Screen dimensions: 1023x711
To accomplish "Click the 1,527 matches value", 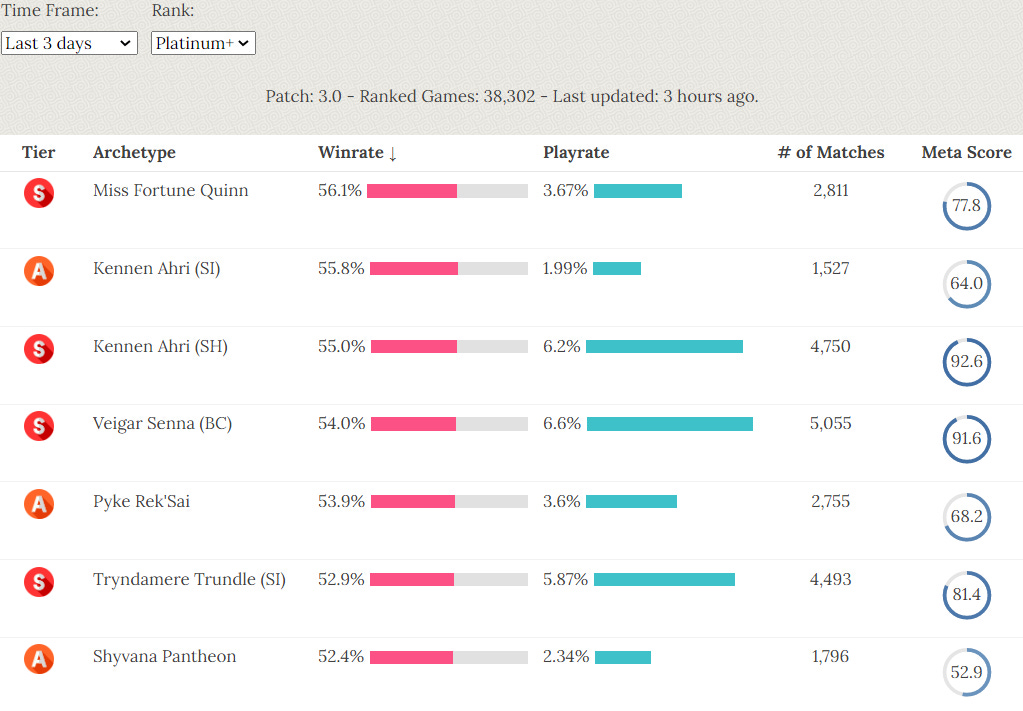I will (831, 268).
